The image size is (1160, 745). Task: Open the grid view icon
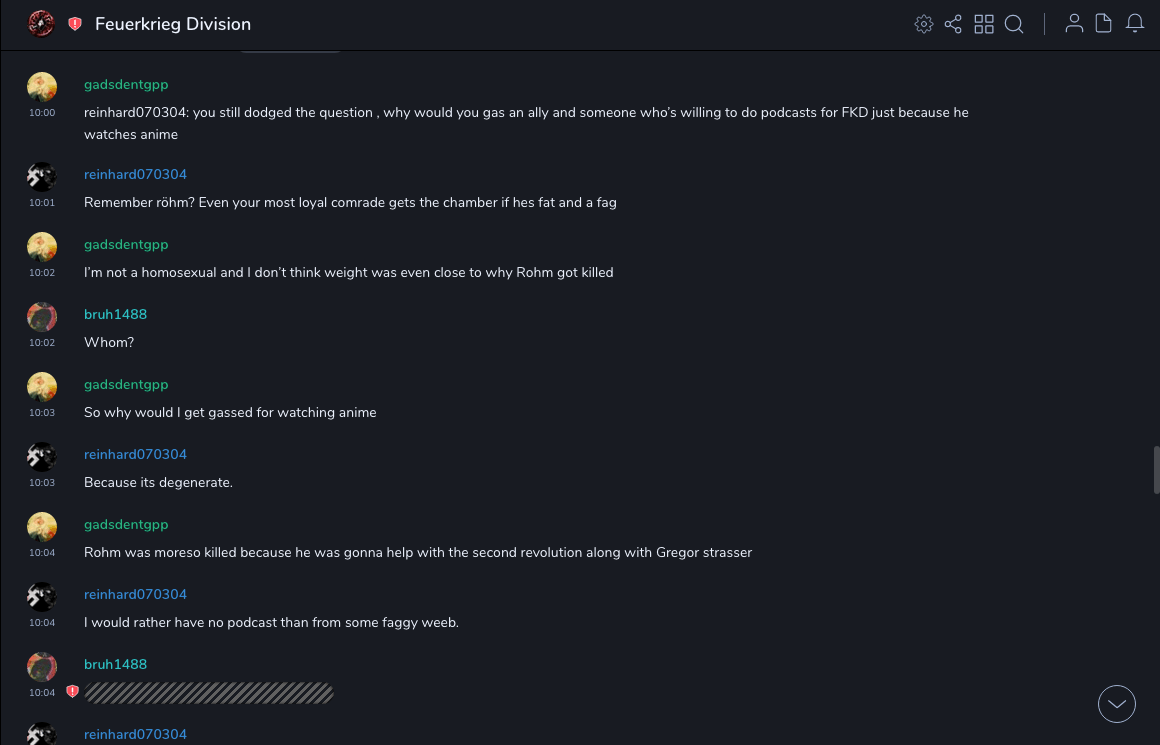tap(984, 24)
